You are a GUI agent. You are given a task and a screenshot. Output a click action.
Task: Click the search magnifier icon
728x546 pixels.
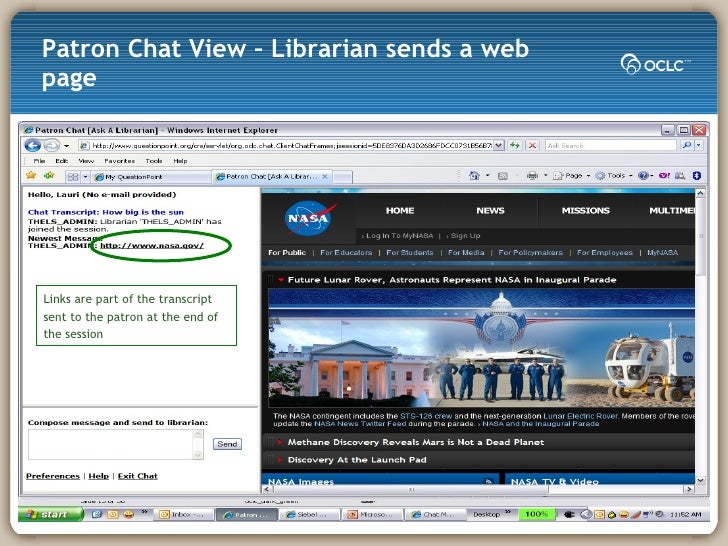pyautogui.click(x=687, y=145)
